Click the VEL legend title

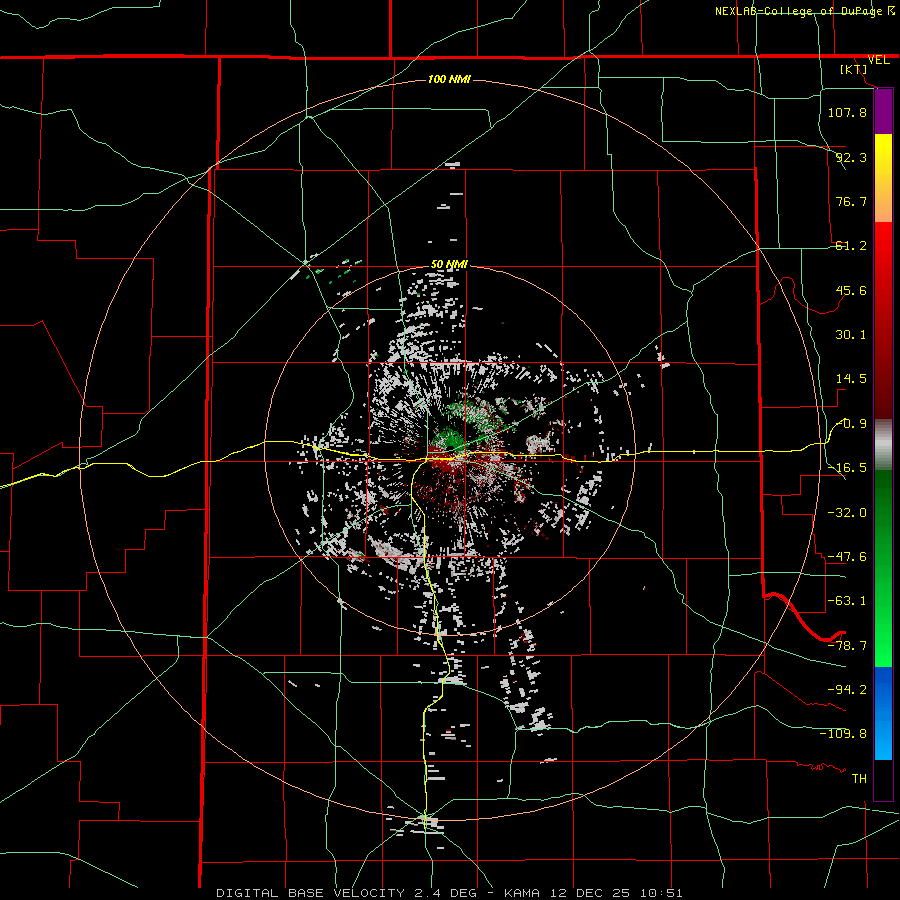tap(878, 60)
